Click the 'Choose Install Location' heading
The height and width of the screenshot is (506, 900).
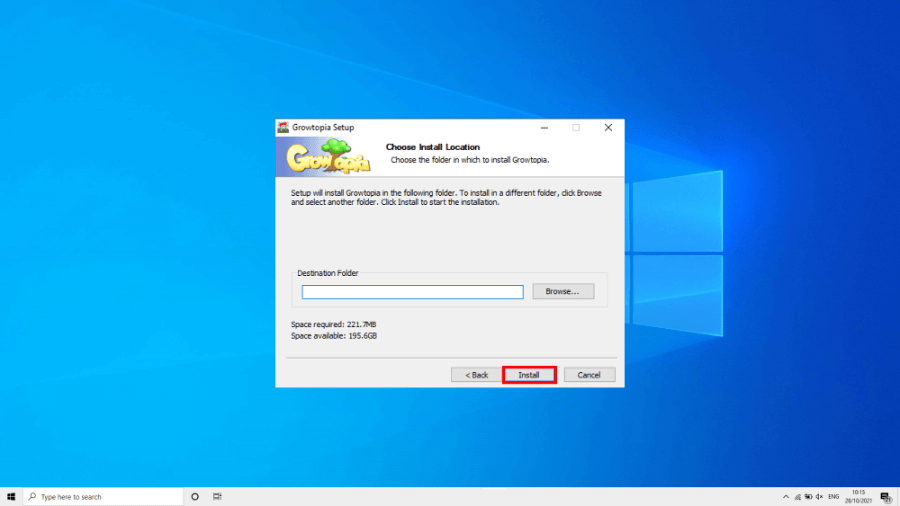click(433, 147)
